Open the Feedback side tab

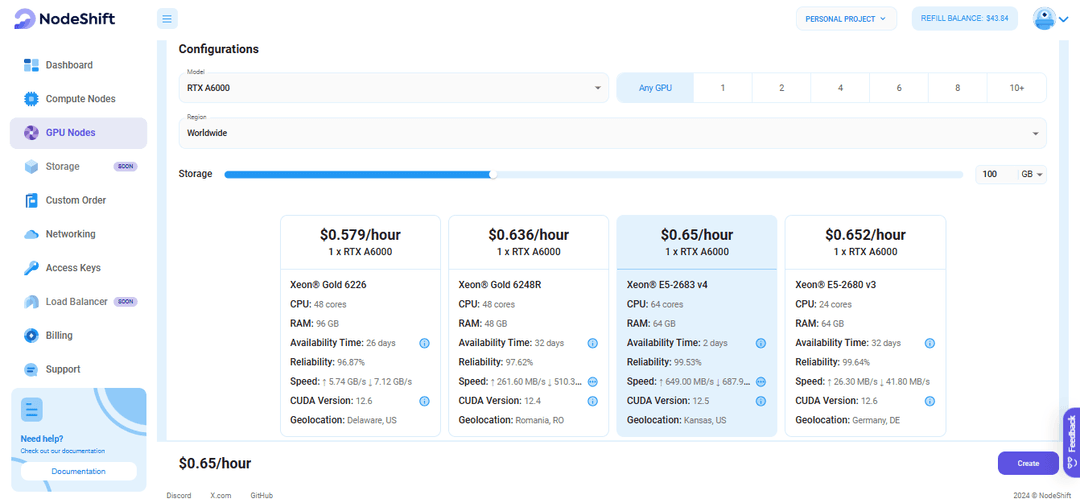[1072, 442]
